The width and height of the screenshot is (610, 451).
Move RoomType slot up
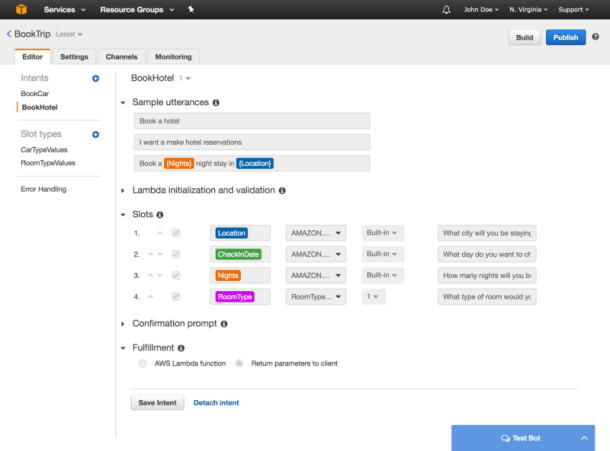tap(151, 297)
